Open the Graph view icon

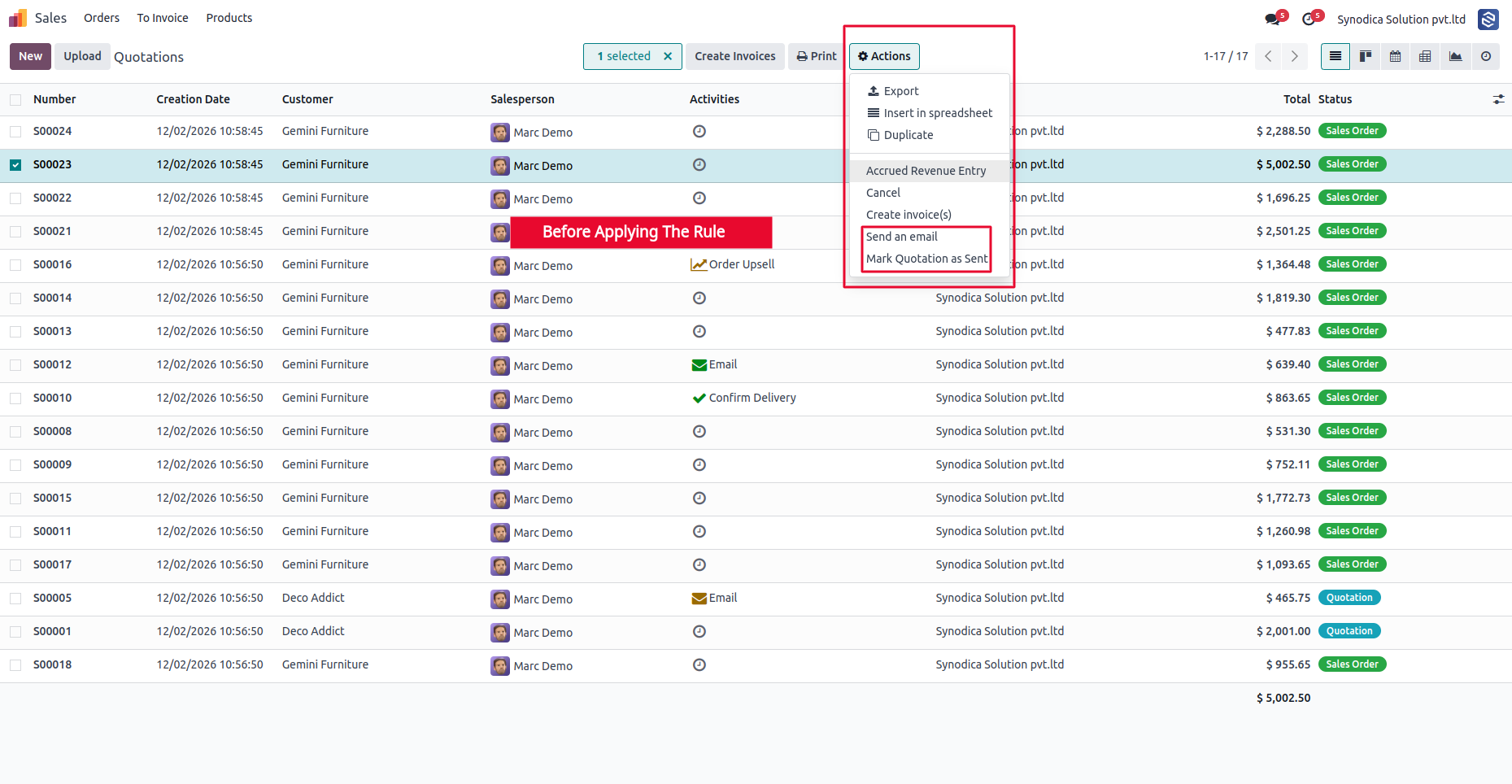pos(1455,56)
